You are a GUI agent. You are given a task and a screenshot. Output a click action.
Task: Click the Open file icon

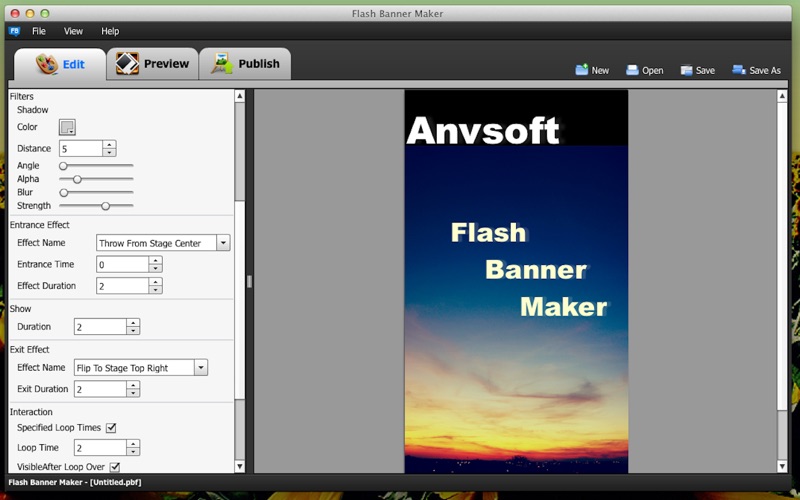click(x=632, y=70)
